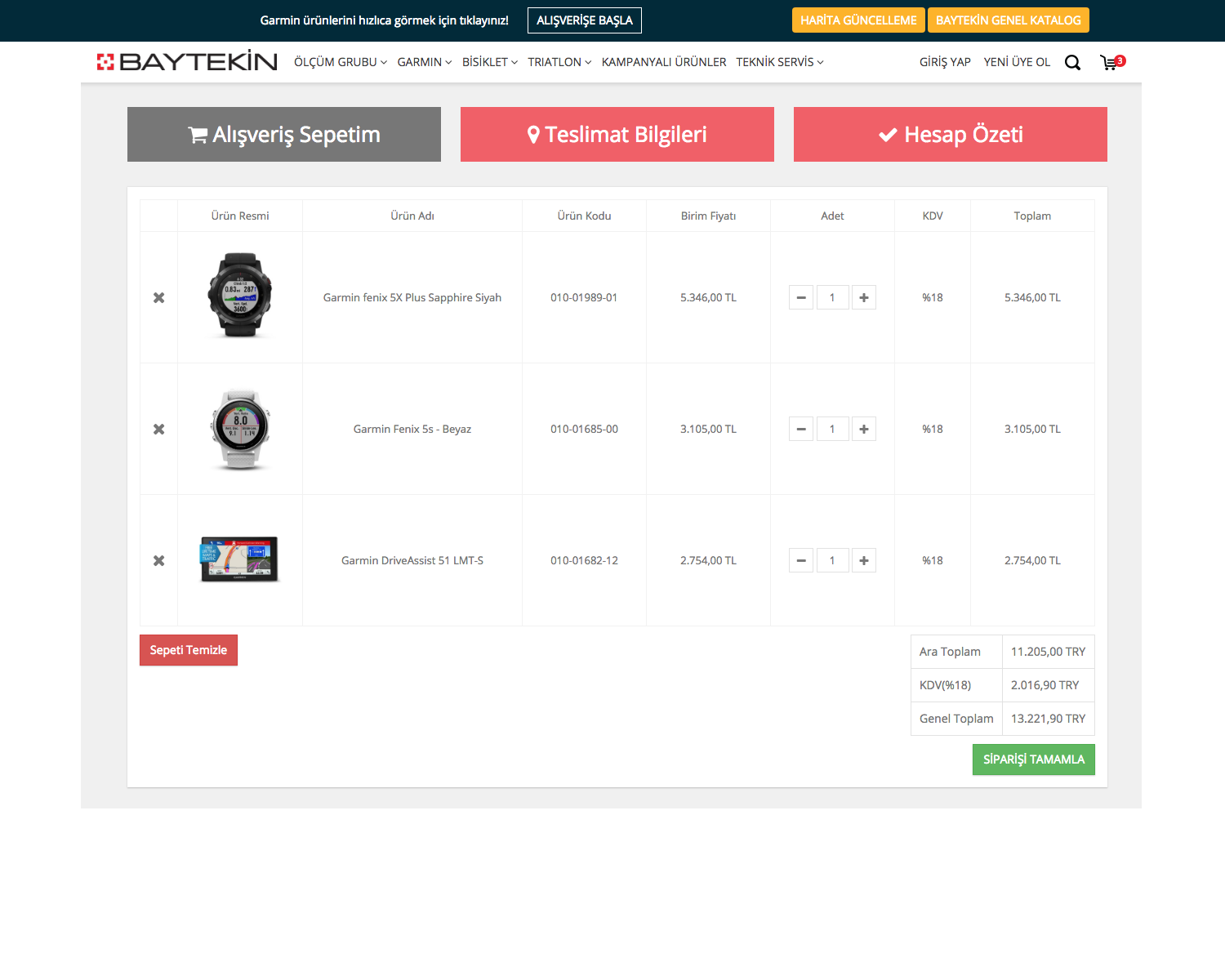Remove Garmin Fenix 5s Beyaz from cart

pos(159,430)
